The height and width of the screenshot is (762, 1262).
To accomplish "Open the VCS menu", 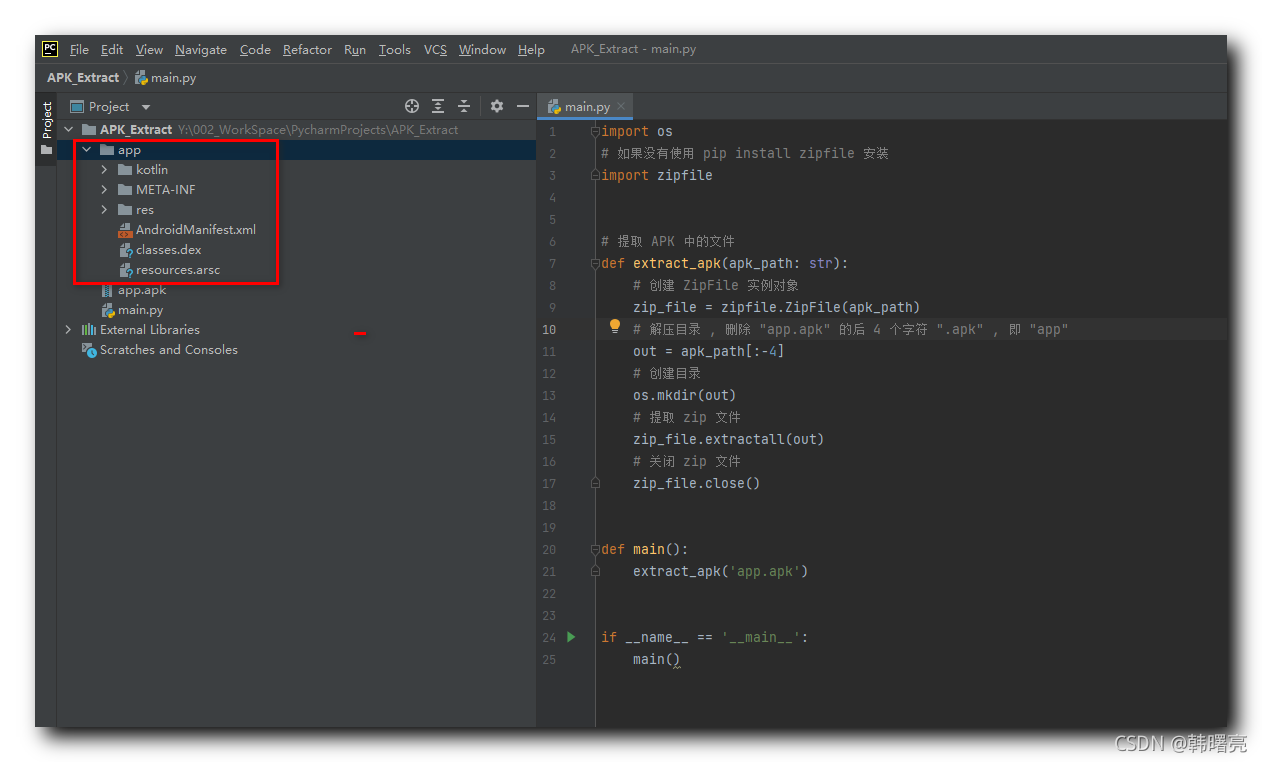I will coord(435,49).
